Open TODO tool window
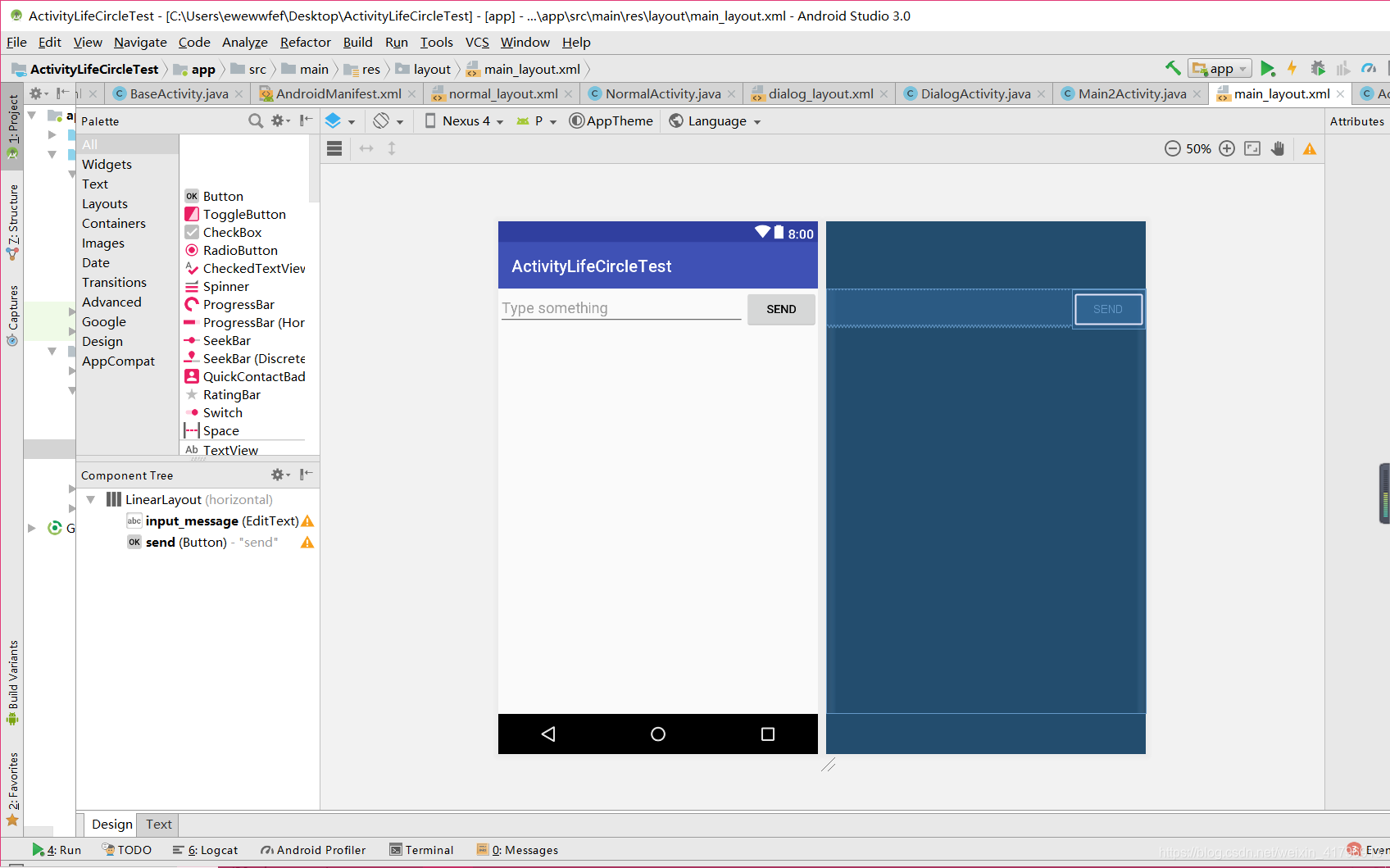The height and width of the screenshot is (868, 1390). [127, 850]
